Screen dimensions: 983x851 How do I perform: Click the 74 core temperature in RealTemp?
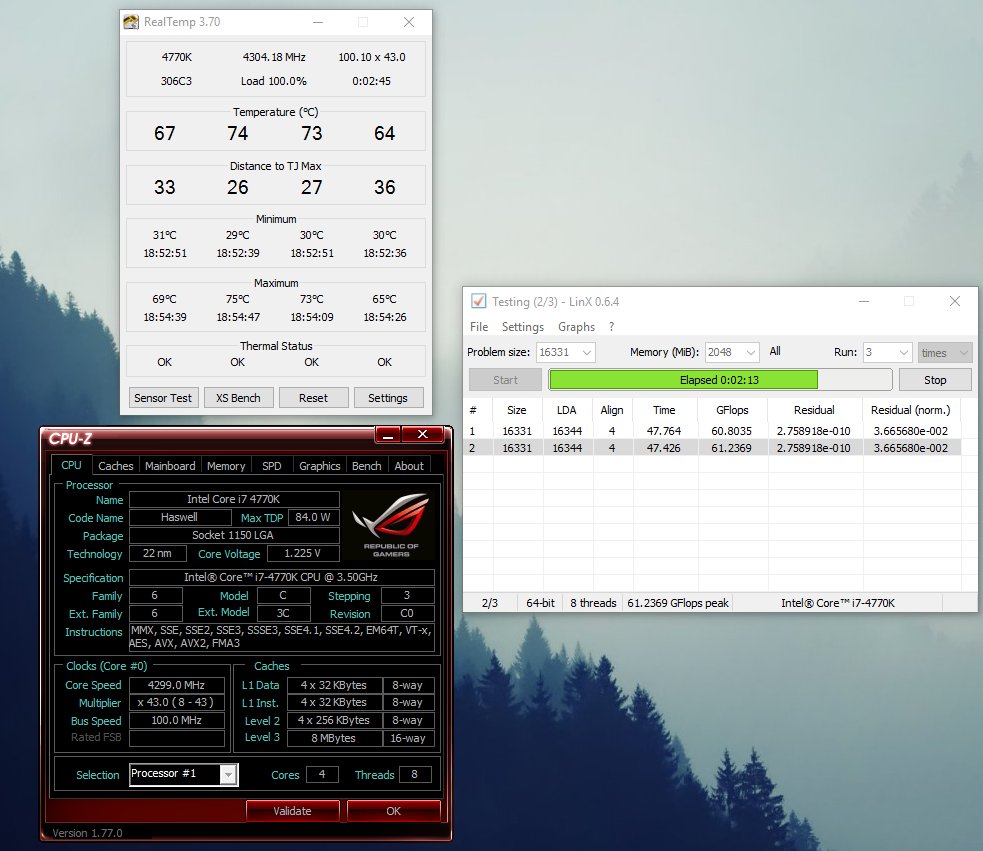(238, 133)
